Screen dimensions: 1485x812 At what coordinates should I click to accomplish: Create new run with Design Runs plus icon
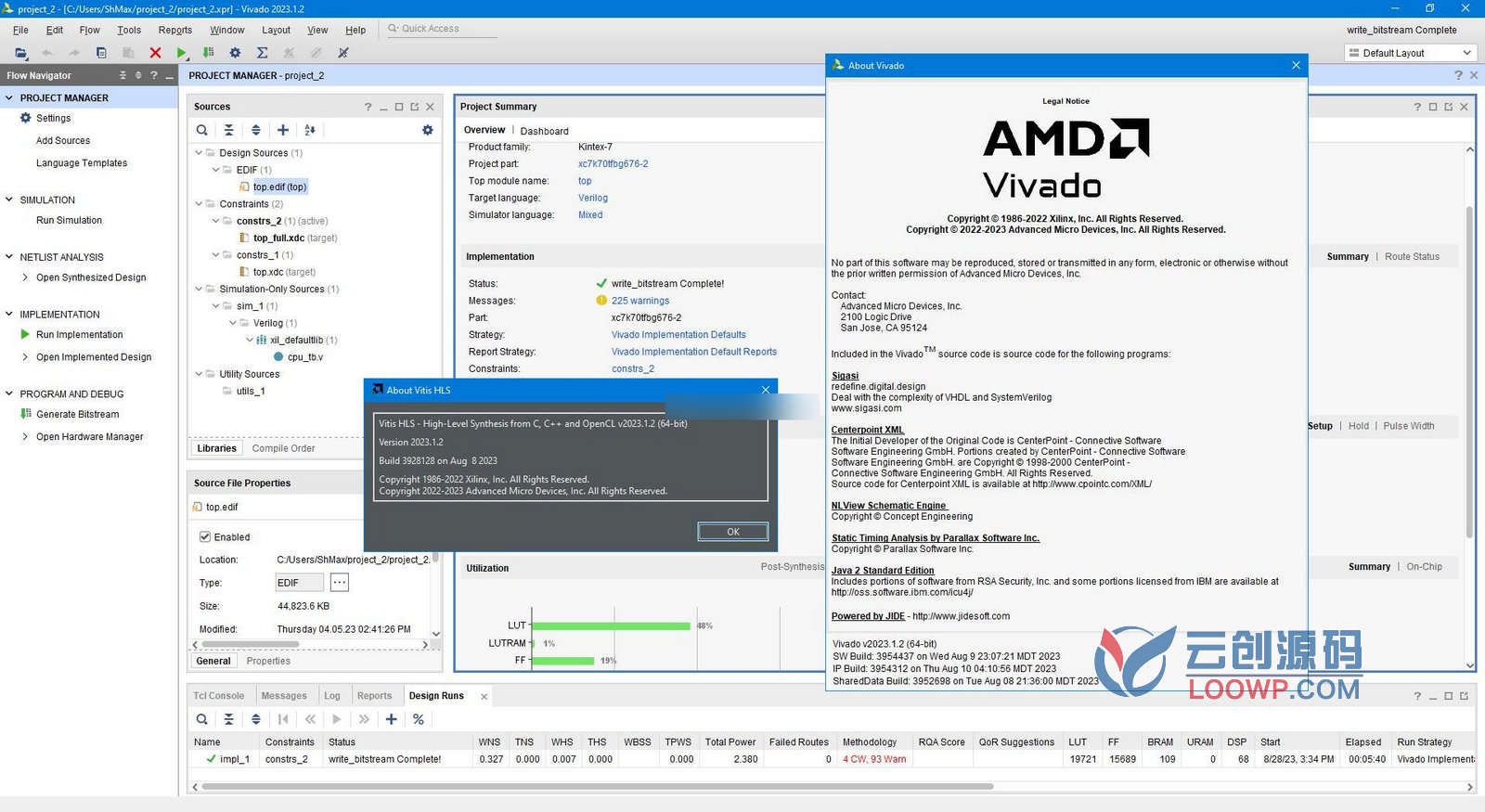(x=392, y=719)
